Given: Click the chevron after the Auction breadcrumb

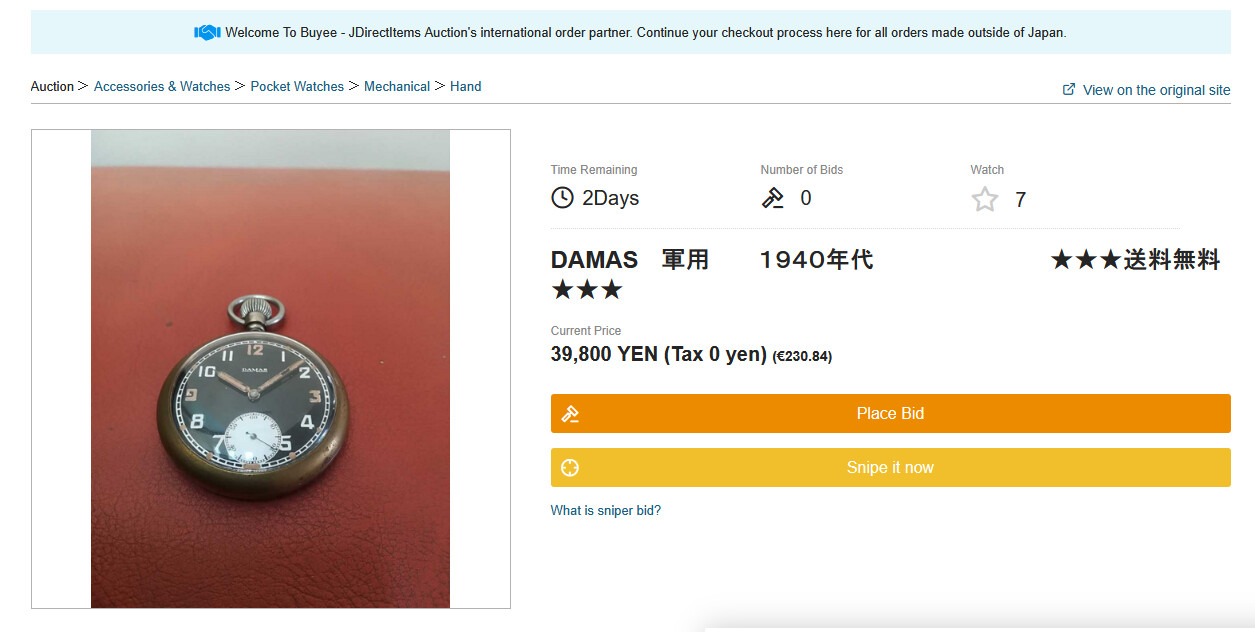Looking at the screenshot, I should point(83,86).
